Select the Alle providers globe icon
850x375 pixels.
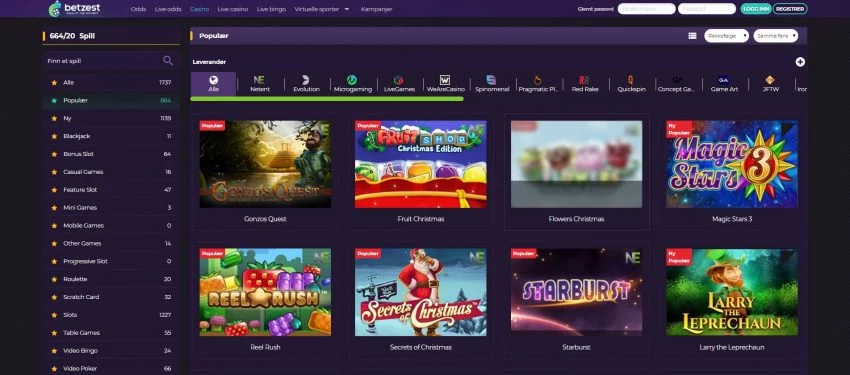[214, 80]
